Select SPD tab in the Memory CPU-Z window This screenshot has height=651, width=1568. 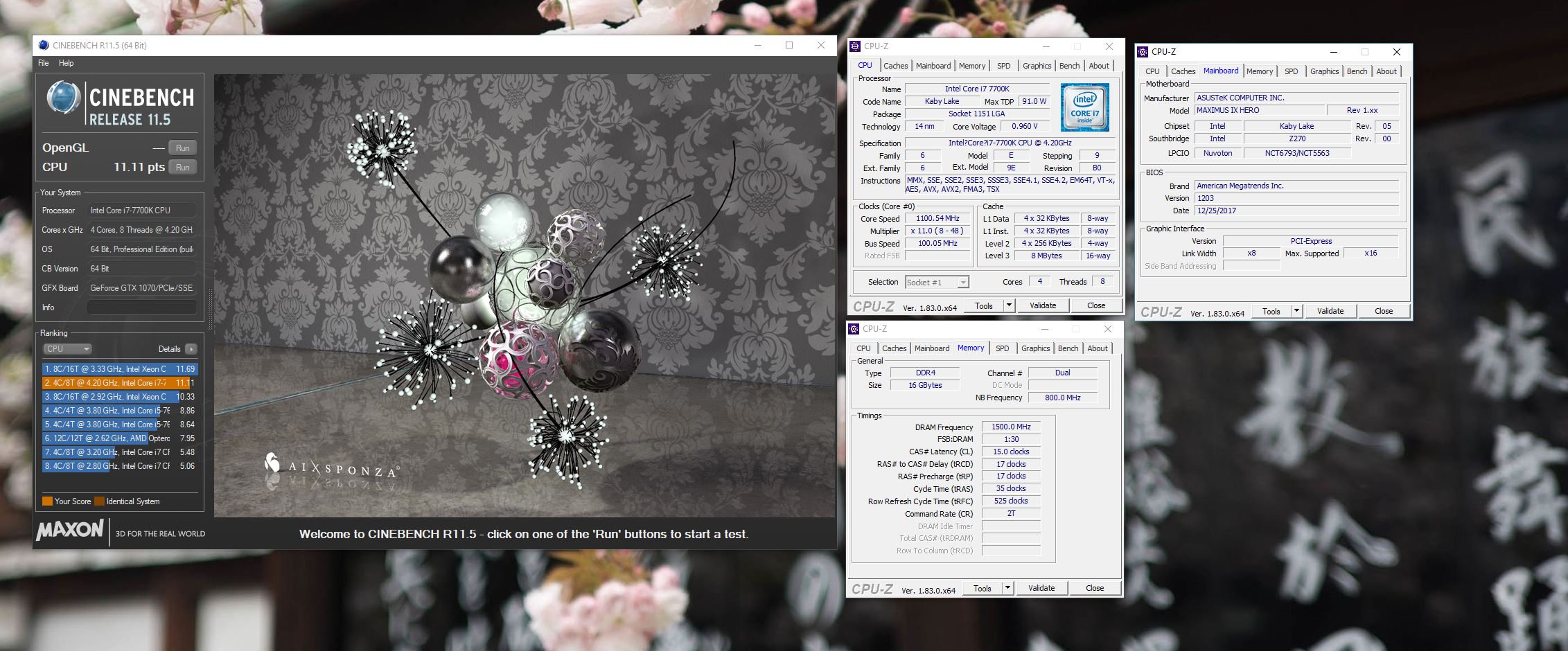coord(1002,348)
